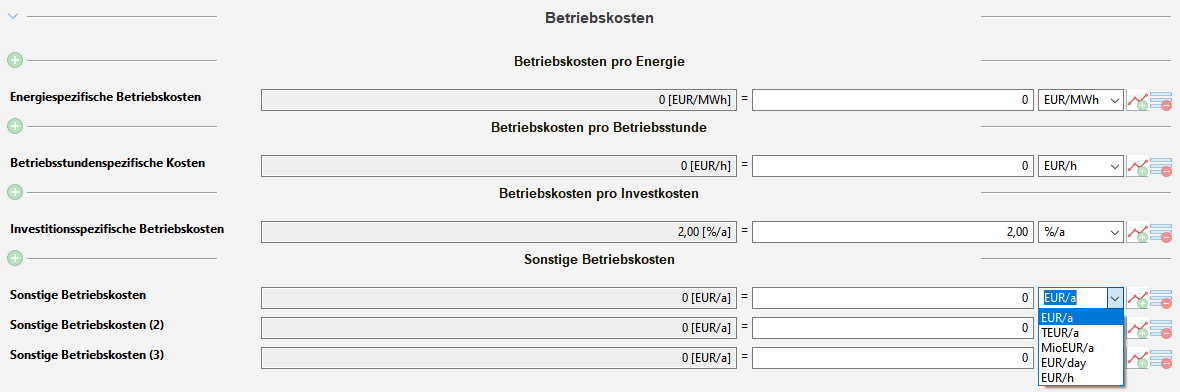Open the %/a unit dropdown
Screen dimensions: 1180x392
pos(1081,232)
